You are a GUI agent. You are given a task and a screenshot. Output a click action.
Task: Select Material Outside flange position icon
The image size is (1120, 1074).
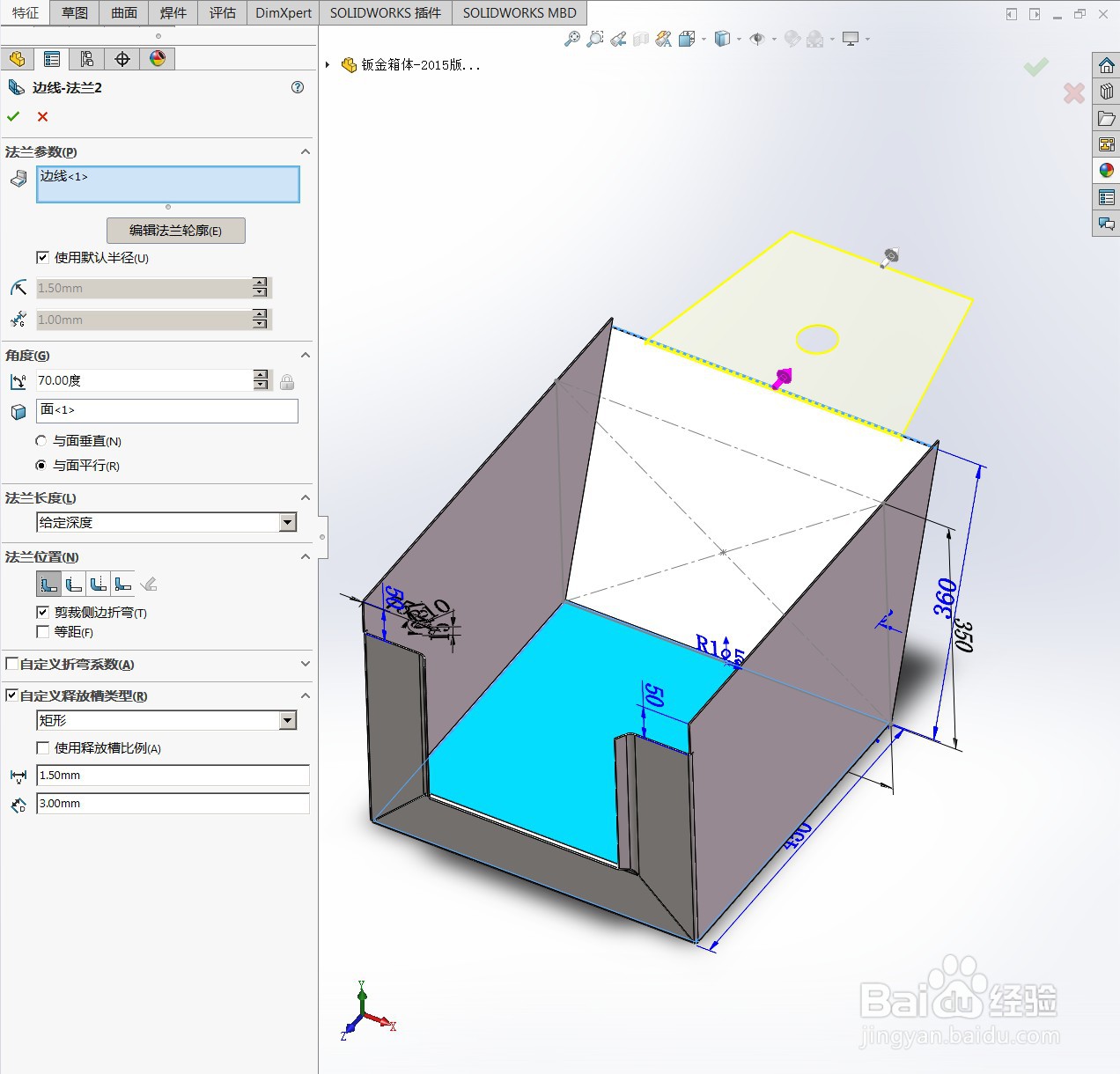(74, 584)
